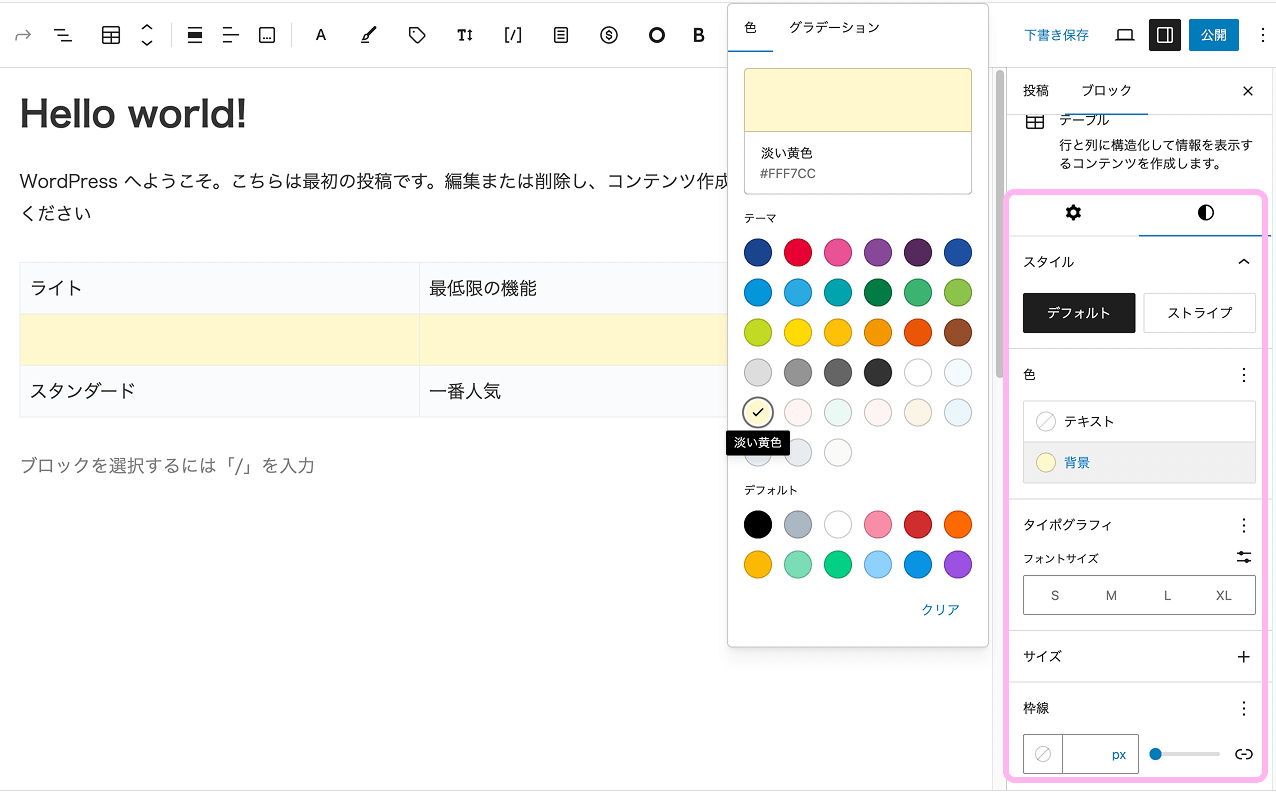Open the font size 'T' tool
This screenshot has width=1276, height=799.
[x=465, y=35]
